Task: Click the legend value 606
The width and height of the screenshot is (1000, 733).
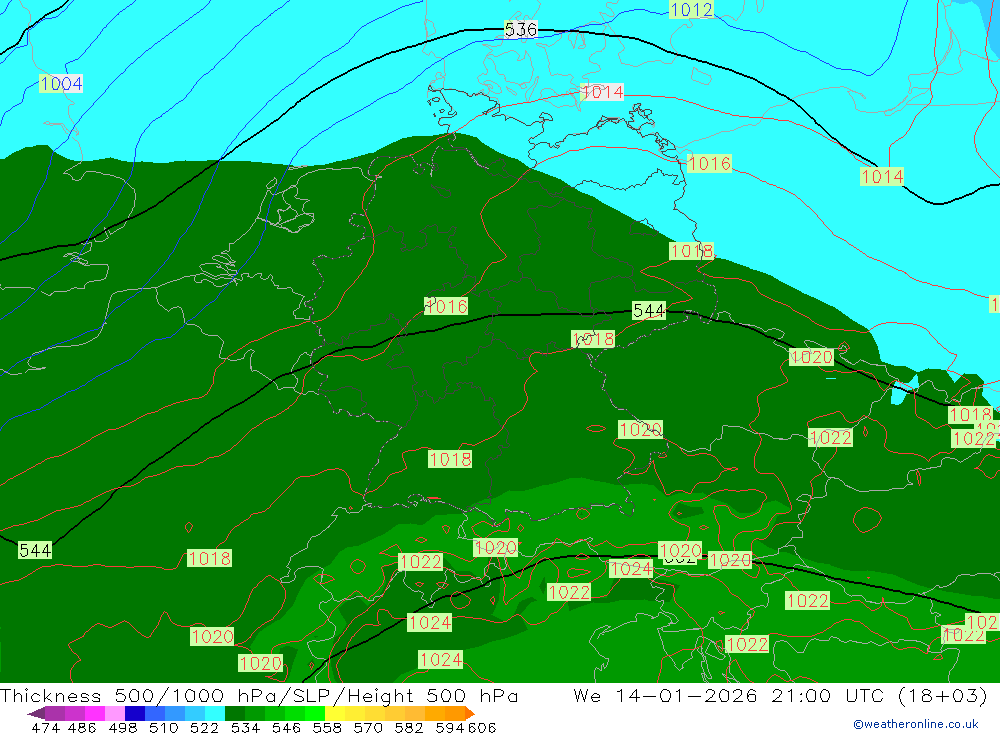Action: click(x=482, y=728)
